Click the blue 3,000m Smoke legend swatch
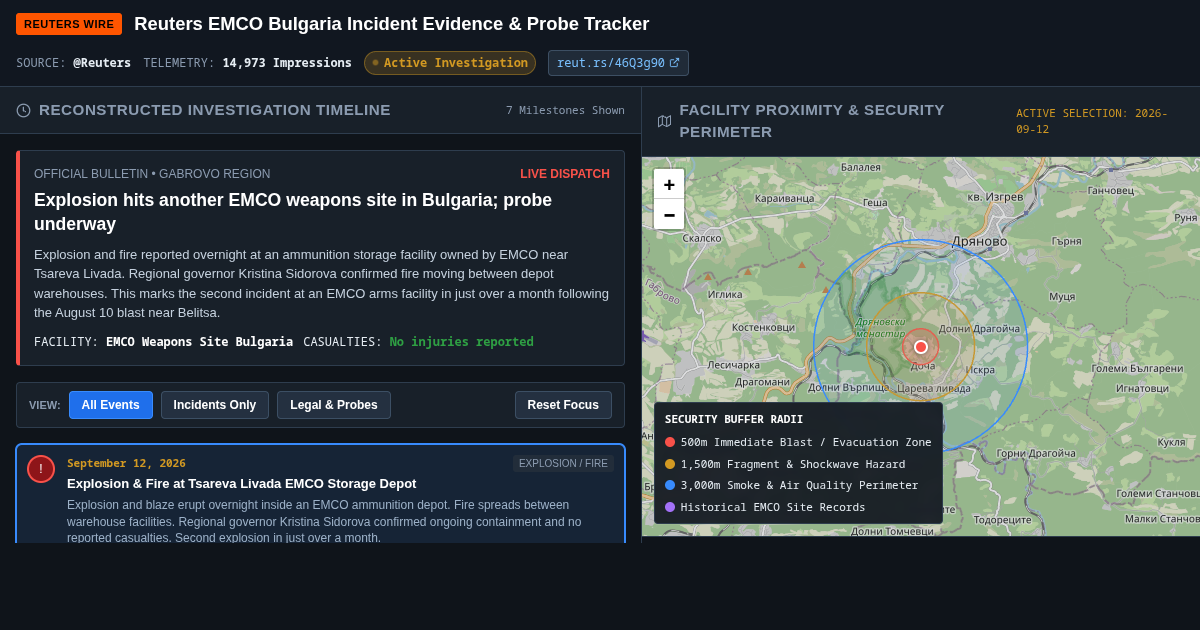1200x630 pixels. (670, 485)
